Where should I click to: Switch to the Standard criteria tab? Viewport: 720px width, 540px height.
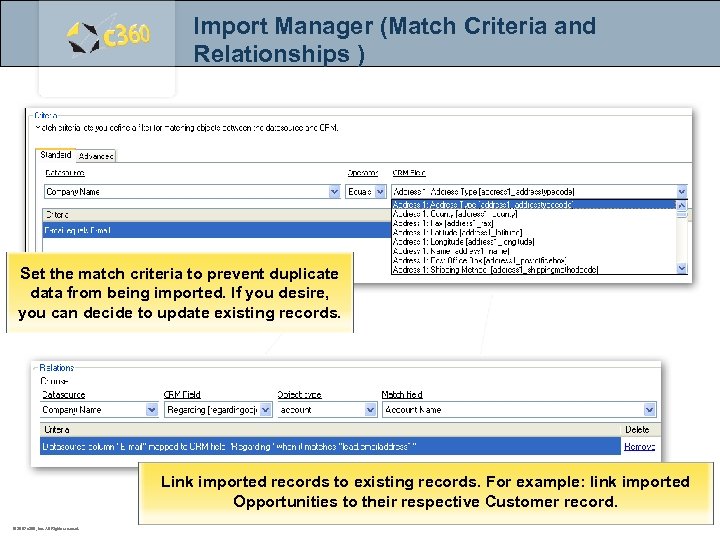[56, 155]
